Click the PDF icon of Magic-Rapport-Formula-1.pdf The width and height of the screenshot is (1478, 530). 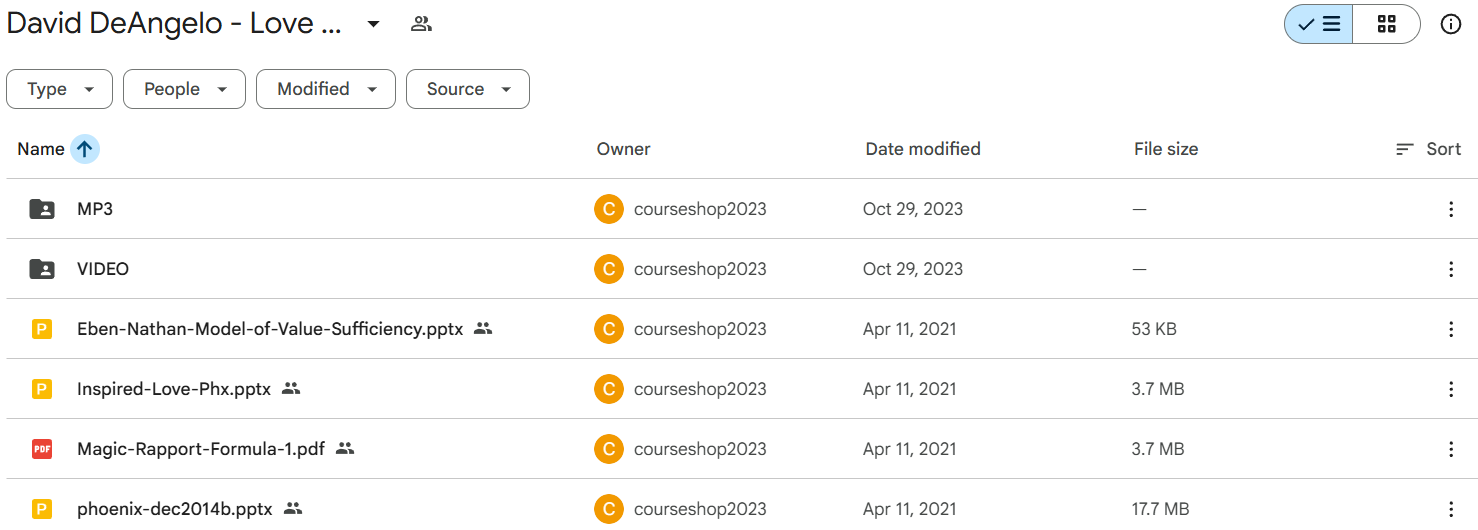[x=42, y=449]
